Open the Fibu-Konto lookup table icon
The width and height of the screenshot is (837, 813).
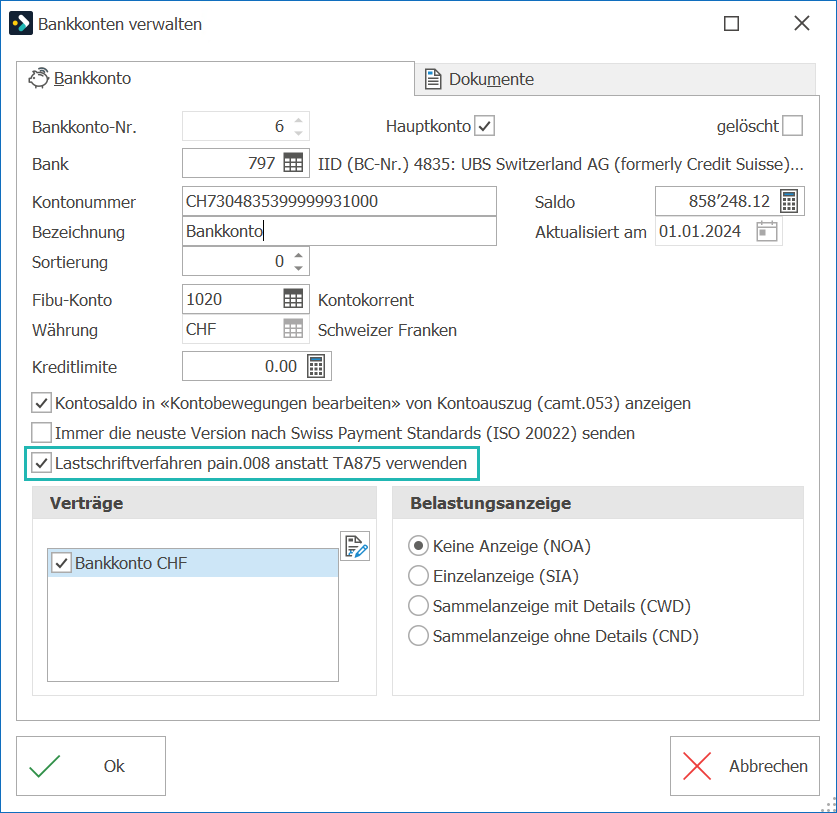[293, 299]
